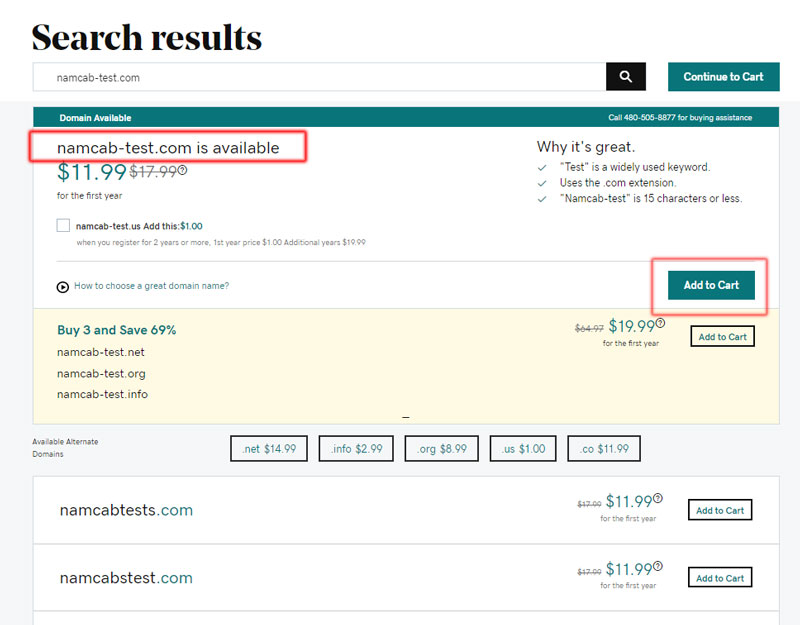Choose the .co $11.99 alternate domain

[x=604, y=449]
